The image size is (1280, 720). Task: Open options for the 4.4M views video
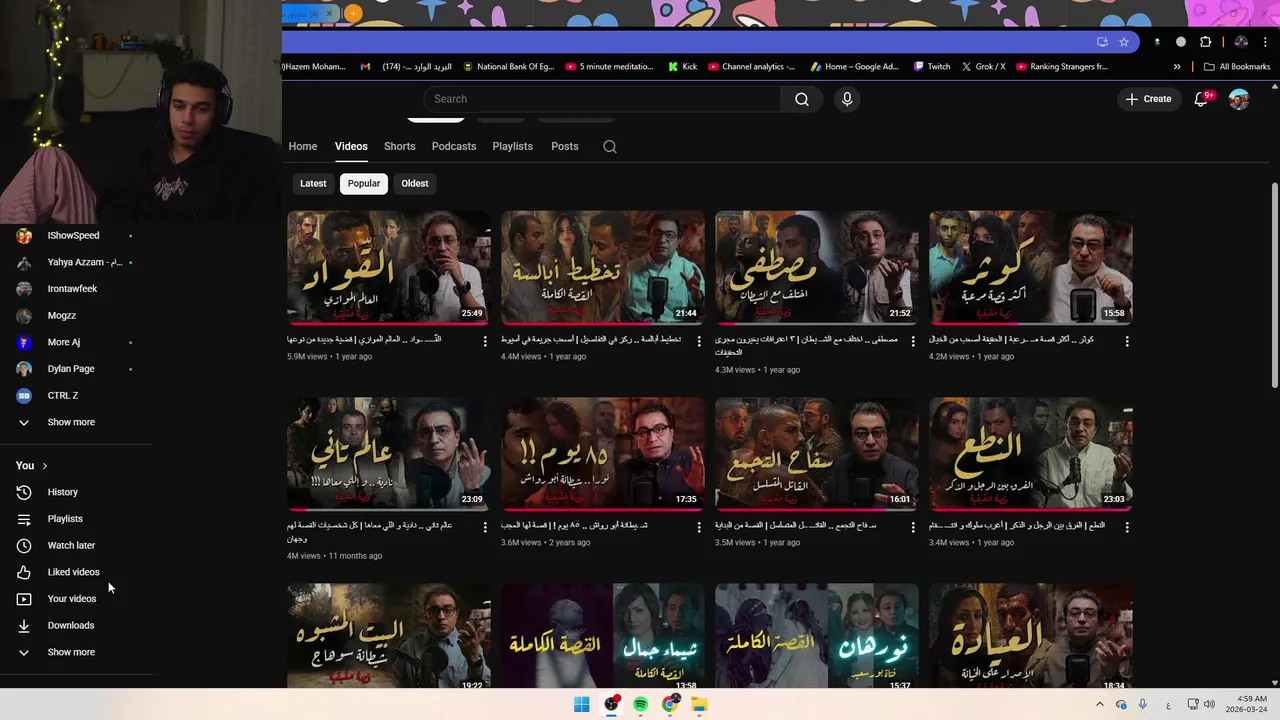(699, 341)
